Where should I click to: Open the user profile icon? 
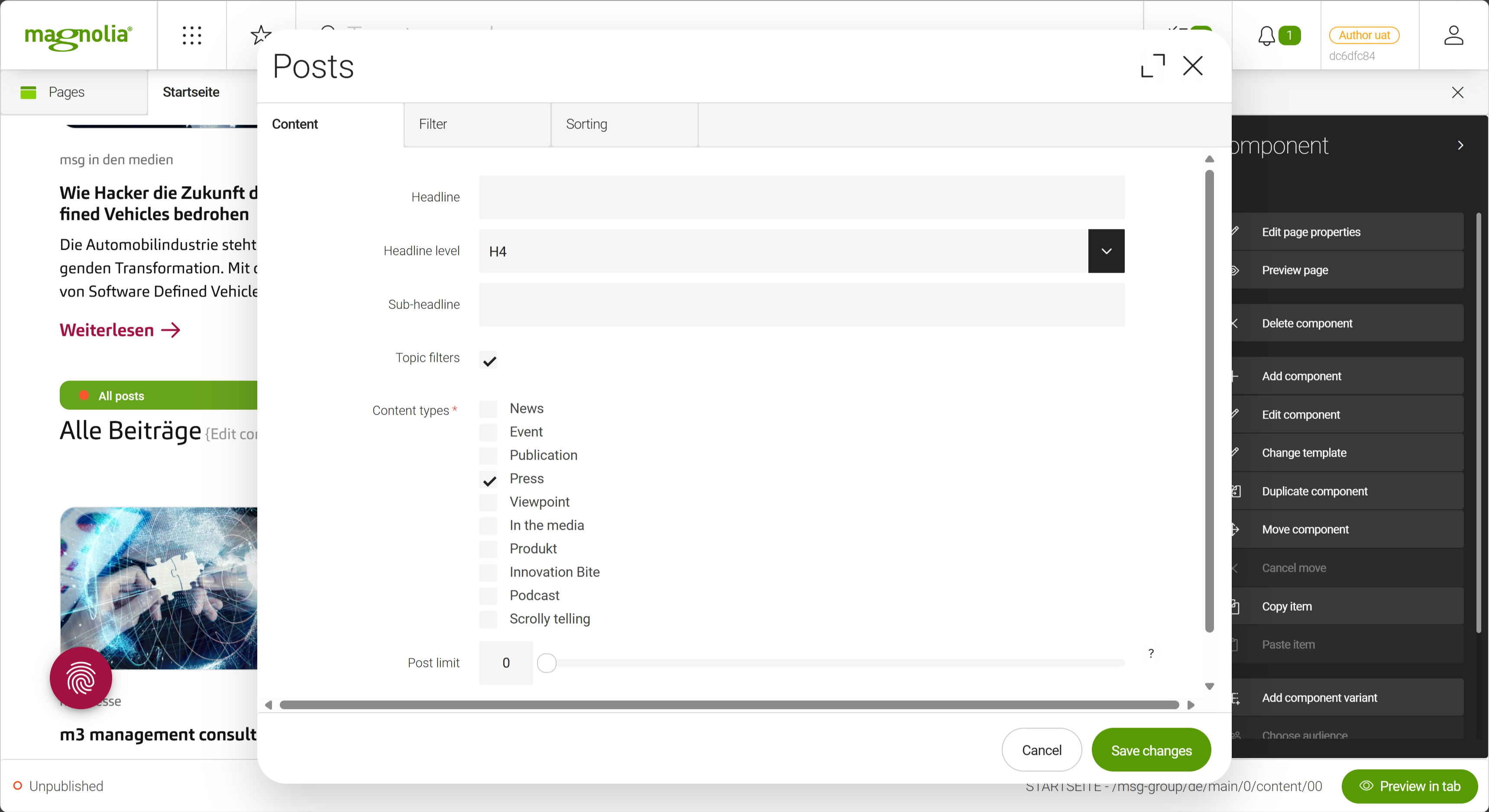1453,35
